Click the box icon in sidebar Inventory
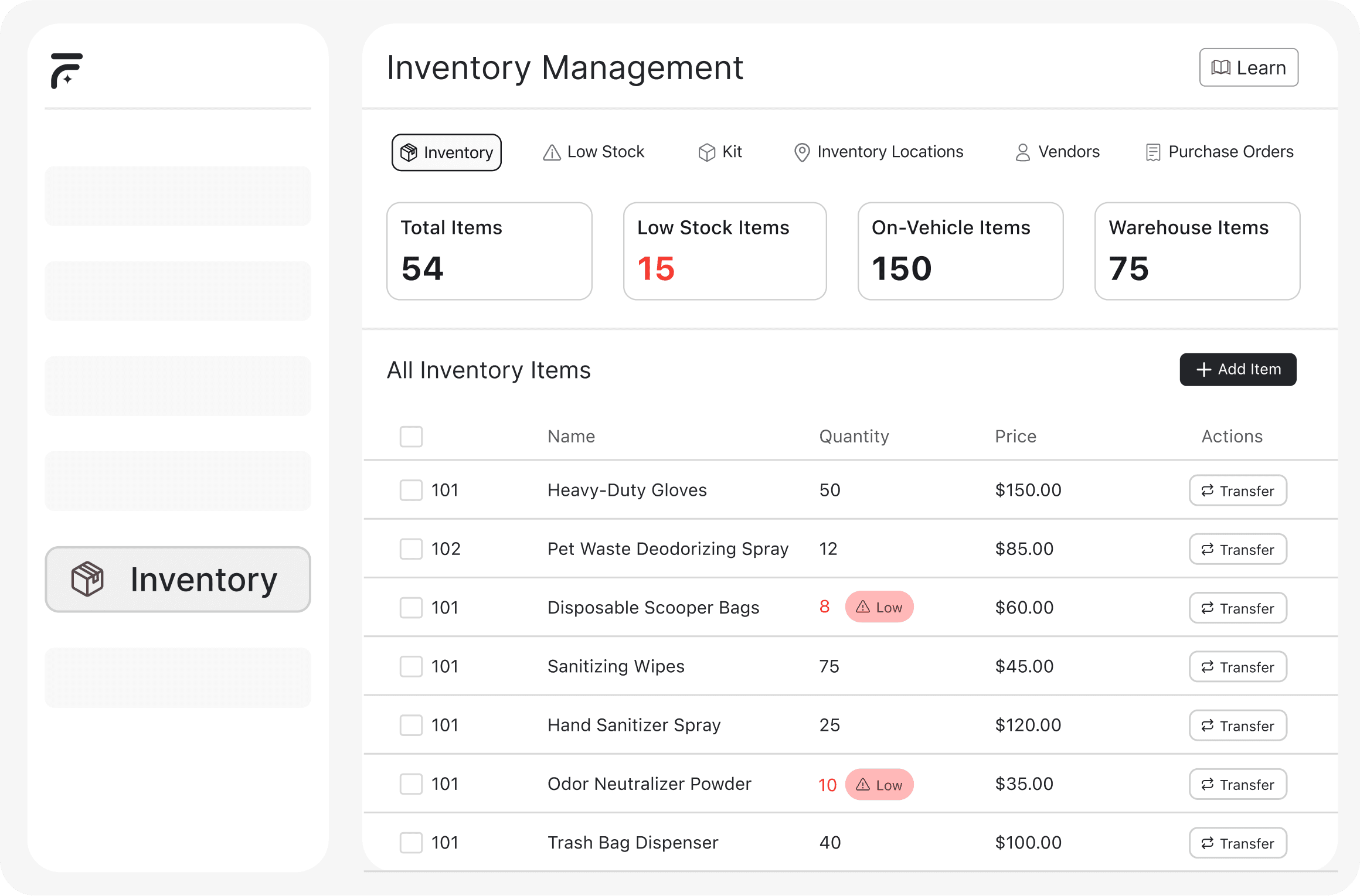This screenshot has height=896, width=1360. 87,579
